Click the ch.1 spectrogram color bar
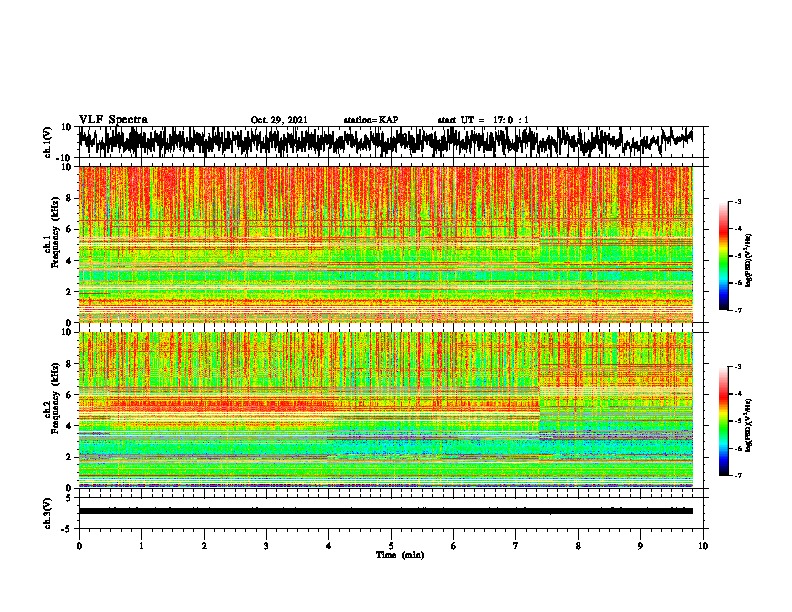Image resolution: width=792 pixels, height=612 pixels. coord(724,256)
